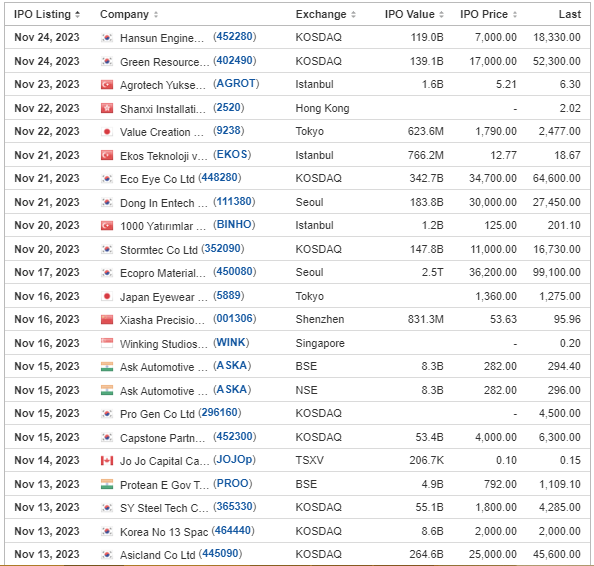Open the BINHO ticker link
Viewport: 594px width, 566px height.
(234, 224)
